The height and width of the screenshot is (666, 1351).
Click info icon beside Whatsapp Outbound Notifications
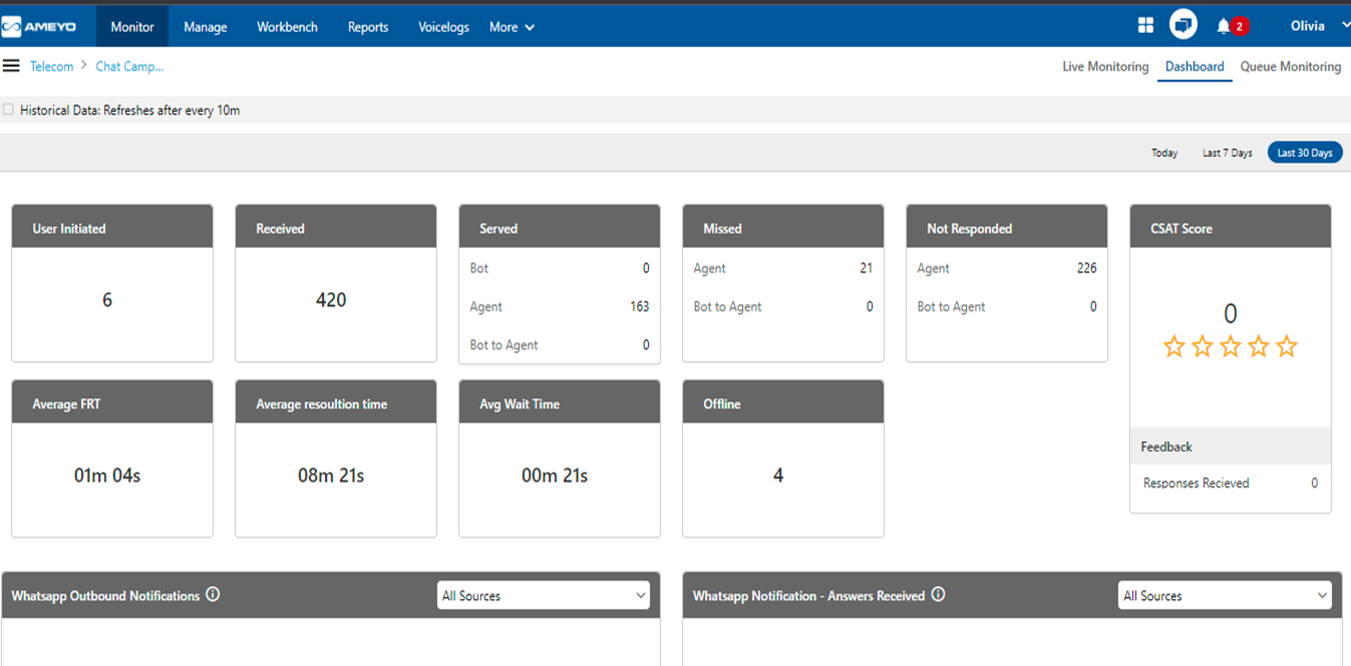tap(213, 594)
